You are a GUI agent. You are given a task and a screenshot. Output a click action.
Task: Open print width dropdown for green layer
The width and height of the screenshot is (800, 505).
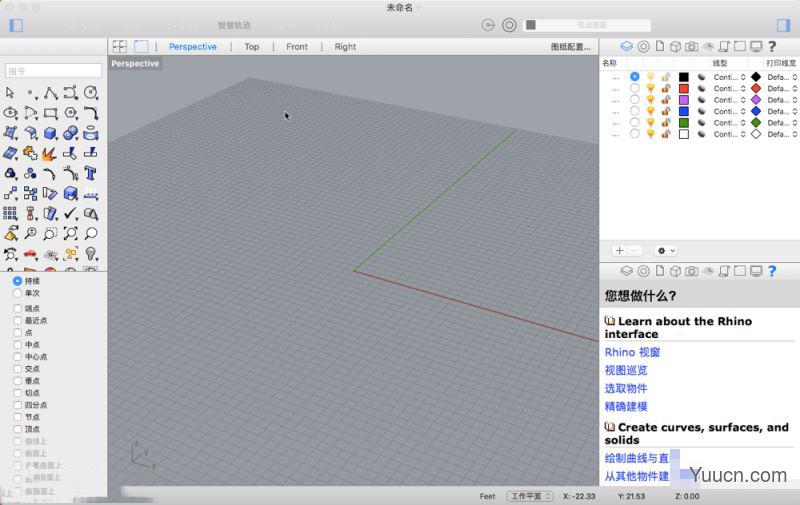[x=782, y=122]
